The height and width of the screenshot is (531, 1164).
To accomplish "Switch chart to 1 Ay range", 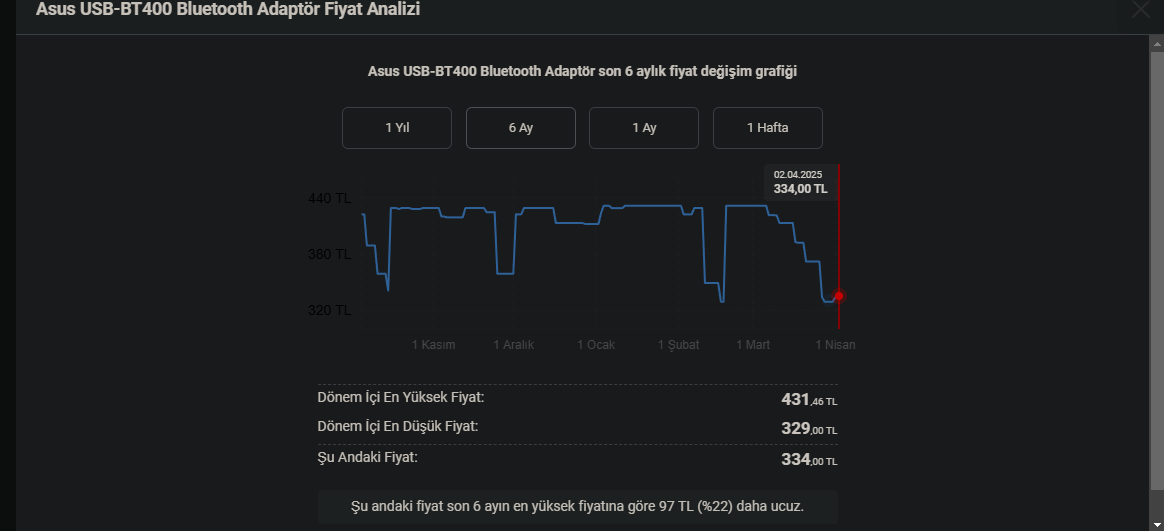I will 644,128.
